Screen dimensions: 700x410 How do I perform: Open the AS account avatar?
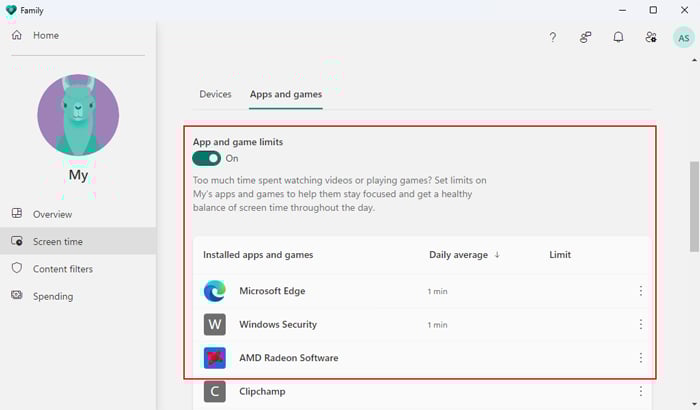click(x=683, y=37)
